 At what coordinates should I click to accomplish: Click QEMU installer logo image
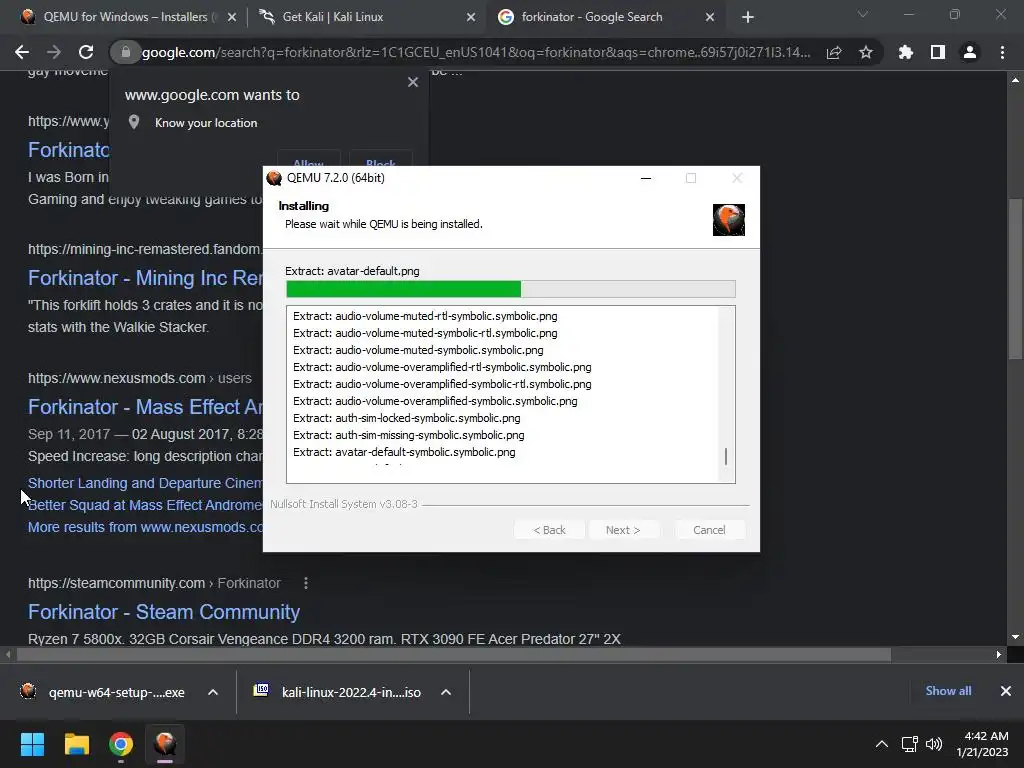(x=729, y=219)
